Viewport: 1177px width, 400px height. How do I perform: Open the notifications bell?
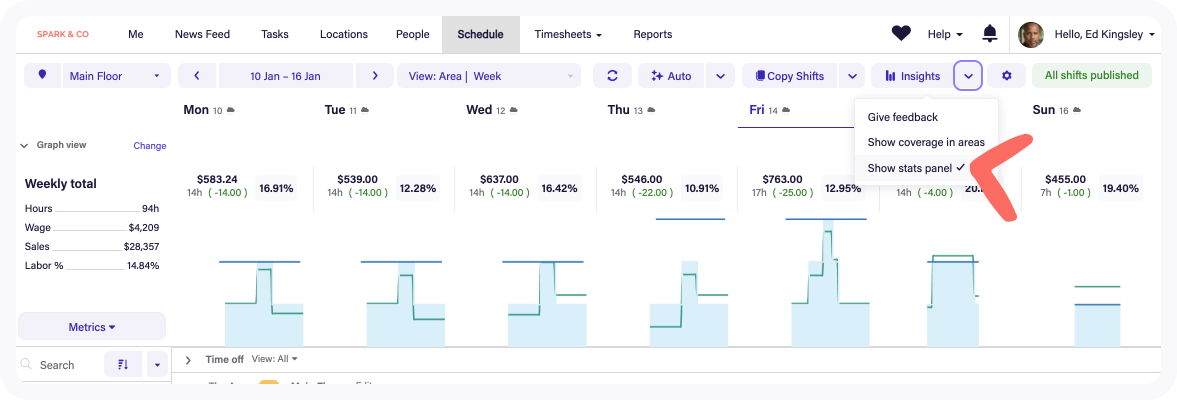(990, 34)
